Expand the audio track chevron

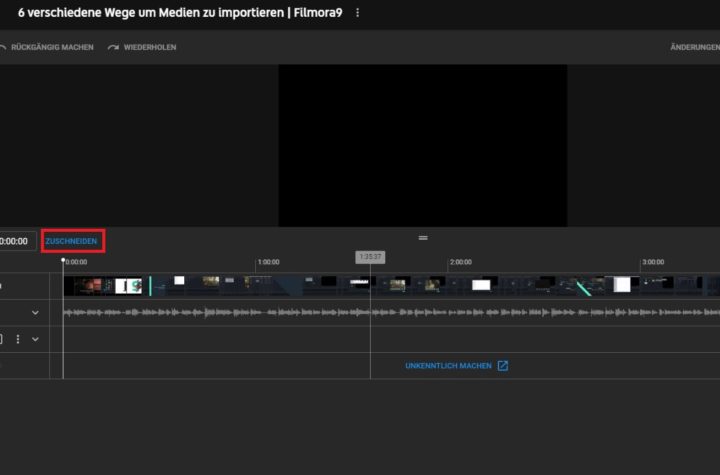point(35,313)
